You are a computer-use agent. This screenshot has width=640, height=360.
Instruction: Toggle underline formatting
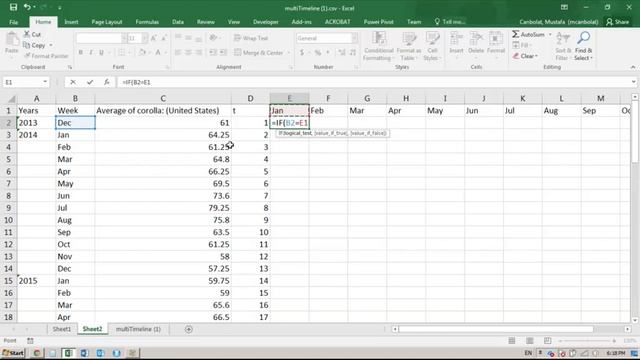click(101, 52)
